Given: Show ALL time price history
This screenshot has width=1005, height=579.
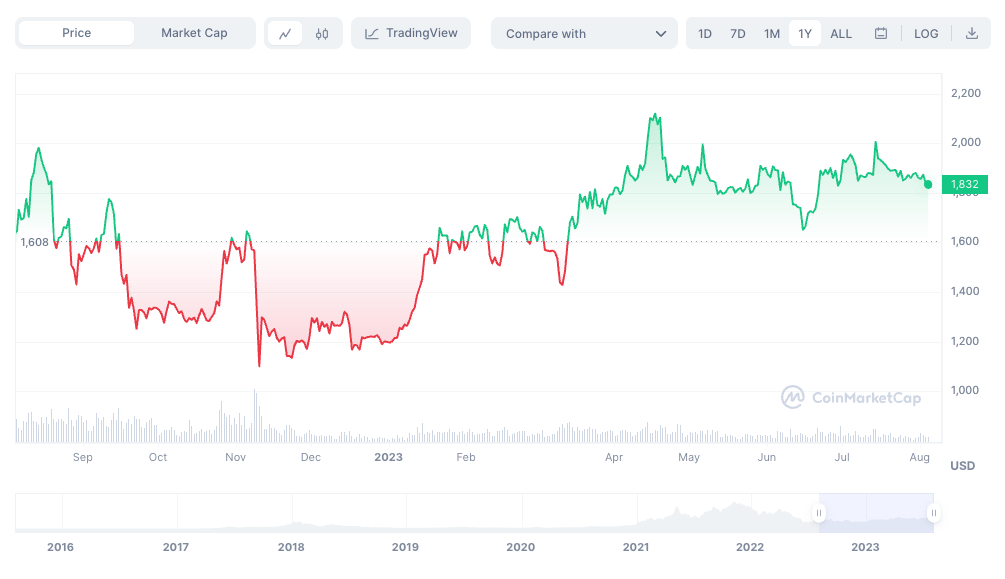Looking at the screenshot, I should pyautogui.click(x=841, y=33).
